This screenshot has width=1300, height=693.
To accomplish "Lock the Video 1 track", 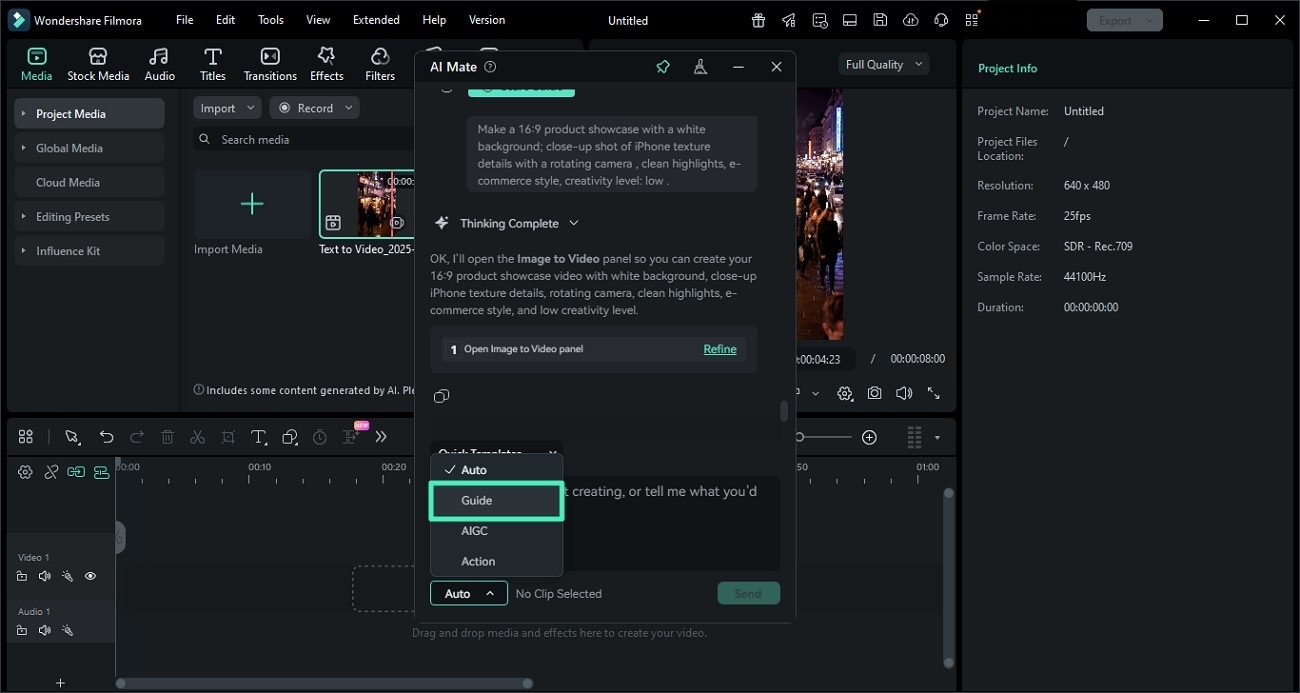I will (x=22, y=576).
